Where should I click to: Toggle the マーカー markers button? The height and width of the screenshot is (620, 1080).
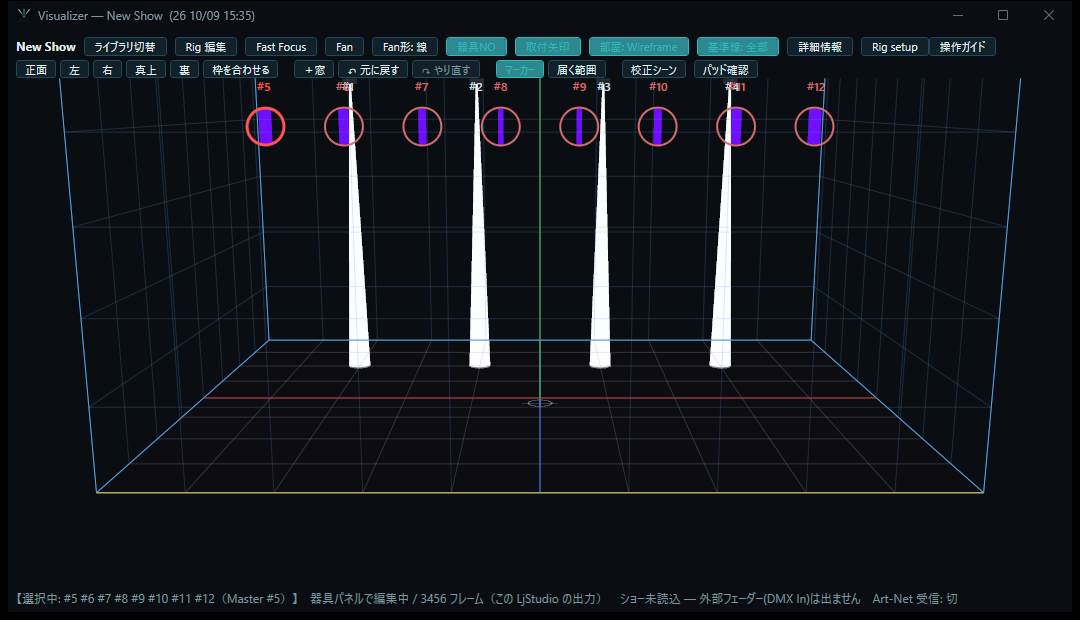coord(519,70)
